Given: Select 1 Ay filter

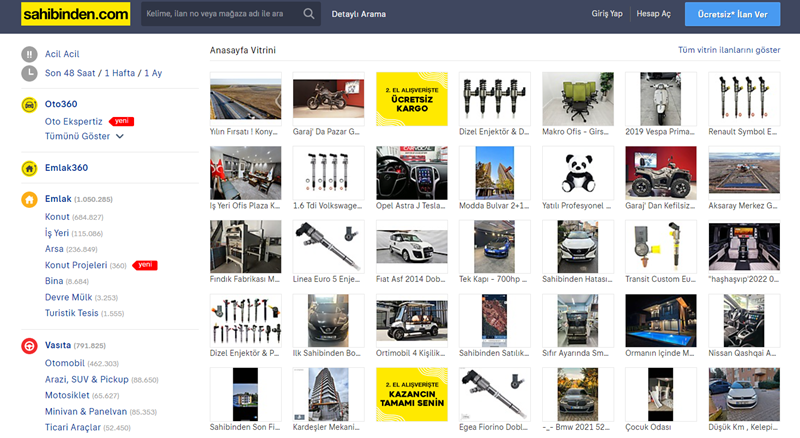Looking at the screenshot, I should [153, 73].
